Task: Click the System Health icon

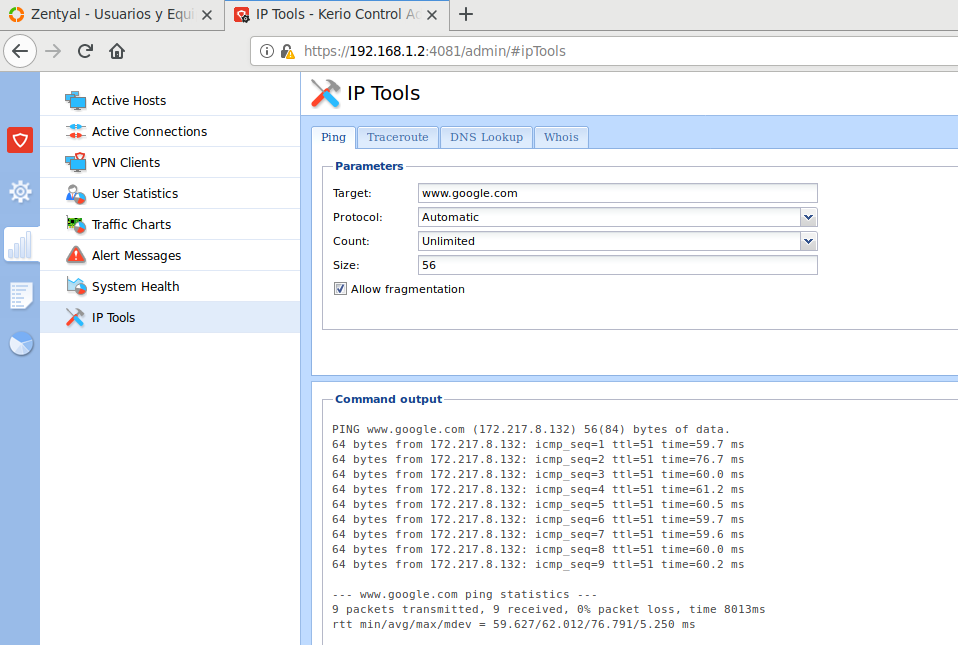Action: pos(76,286)
